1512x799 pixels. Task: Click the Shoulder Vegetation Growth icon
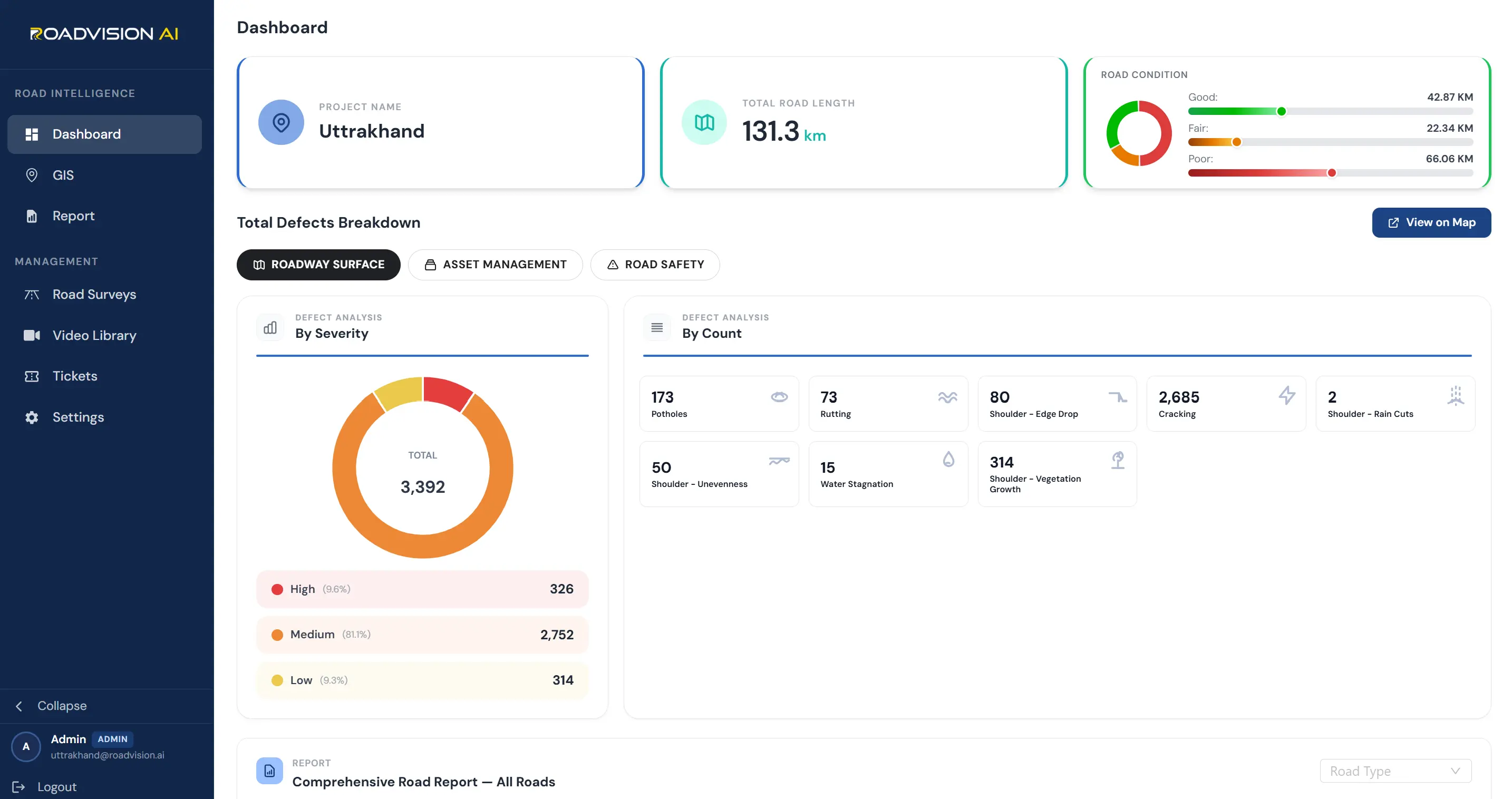click(1118, 460)
